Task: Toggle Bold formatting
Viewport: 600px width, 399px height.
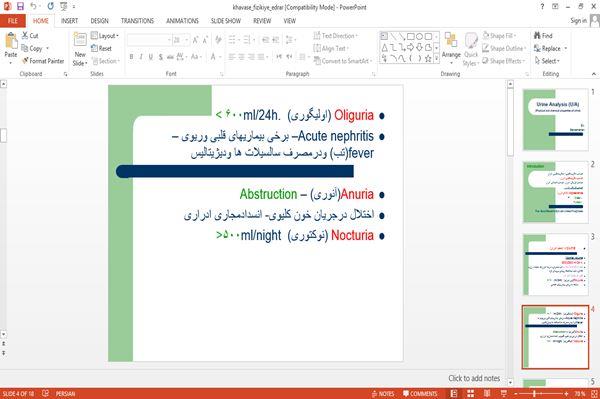Action: click(131, 57)
